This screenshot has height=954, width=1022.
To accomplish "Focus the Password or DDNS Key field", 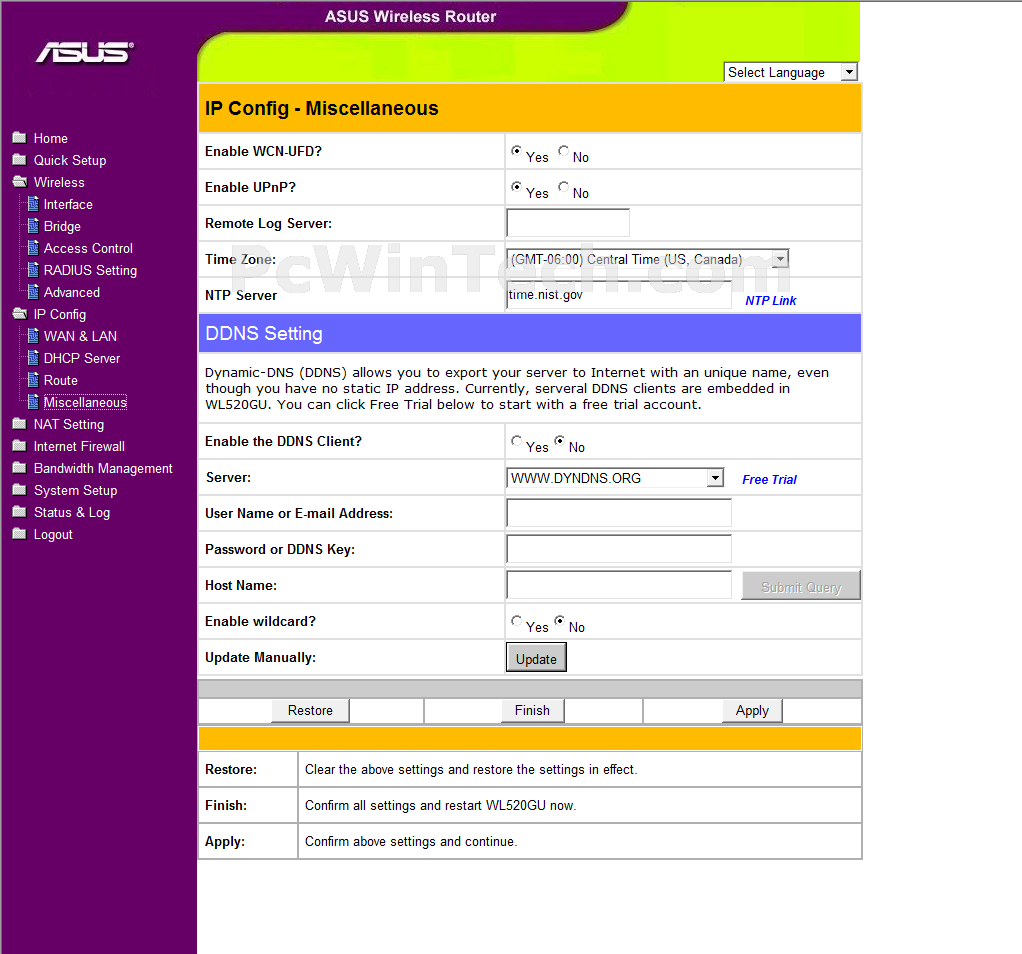I will coord(619,549).
